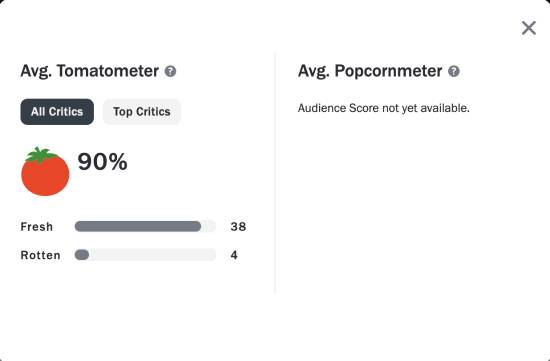Click the Rotten label

41,255
